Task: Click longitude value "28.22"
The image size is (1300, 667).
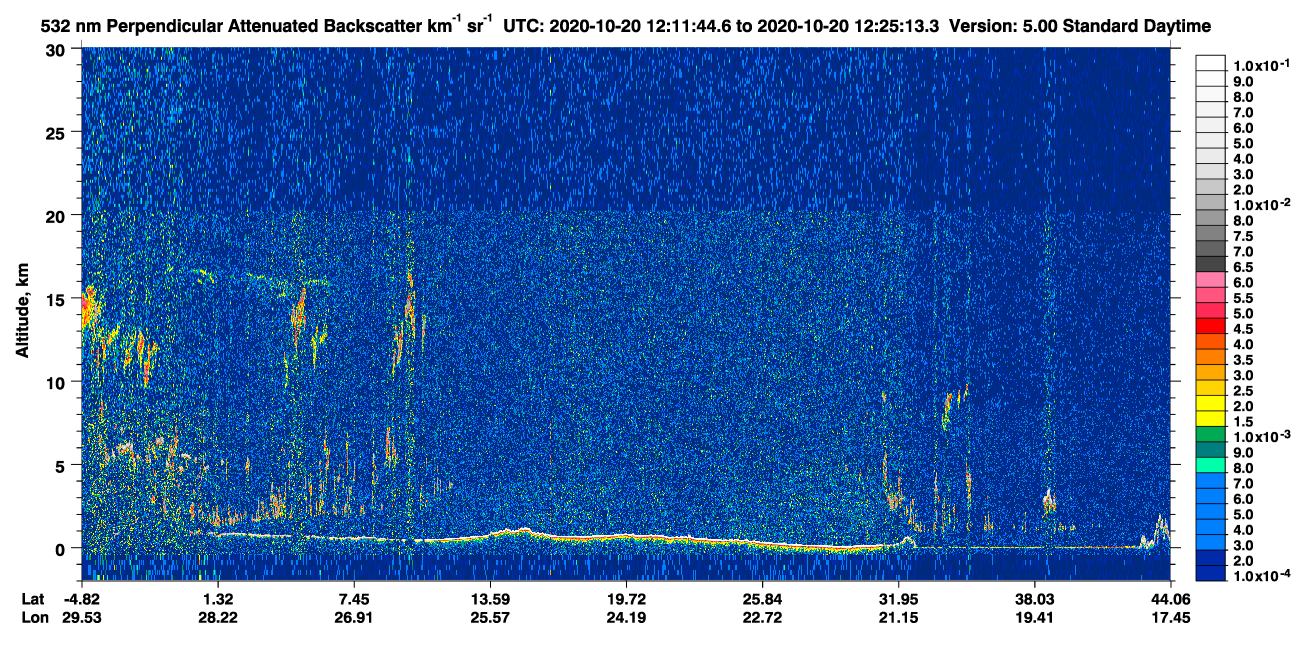Action: coord(218,618)
